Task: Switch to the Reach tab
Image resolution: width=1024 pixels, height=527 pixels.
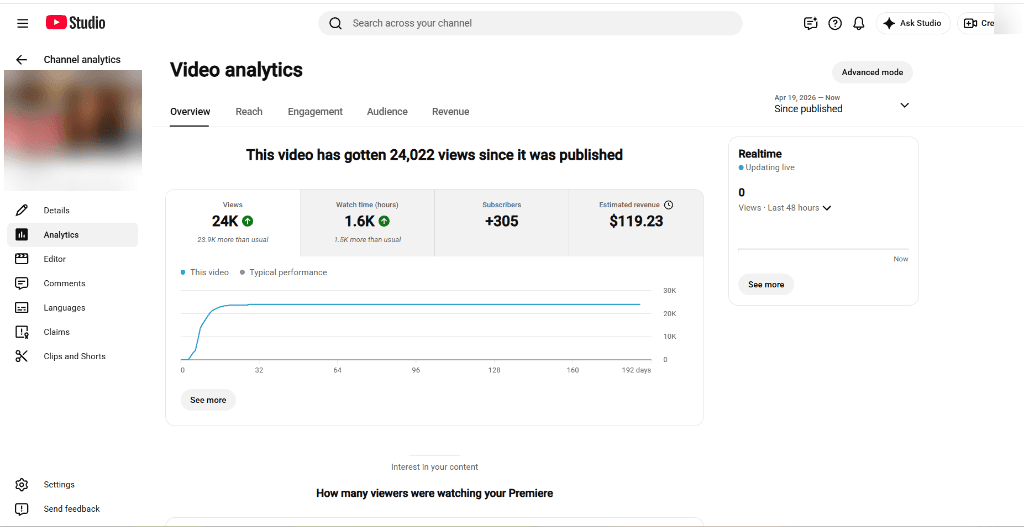Action: click(x=249, y=112)
